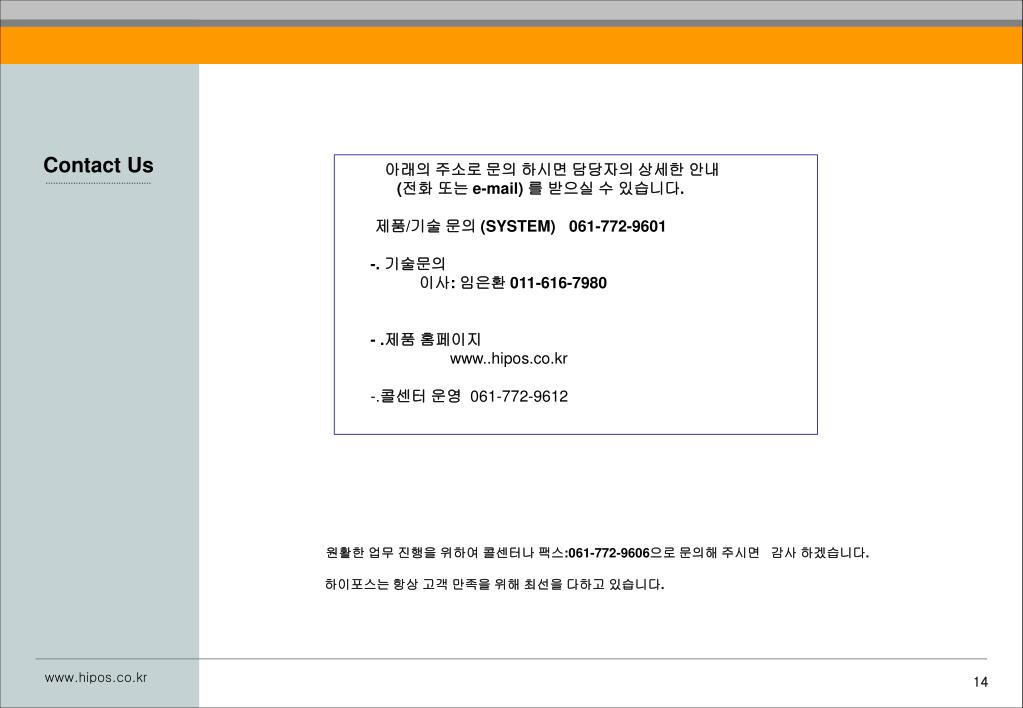Click the footer www.hipos.co.kr link
1023x708 pixels.
coord(96,677)
